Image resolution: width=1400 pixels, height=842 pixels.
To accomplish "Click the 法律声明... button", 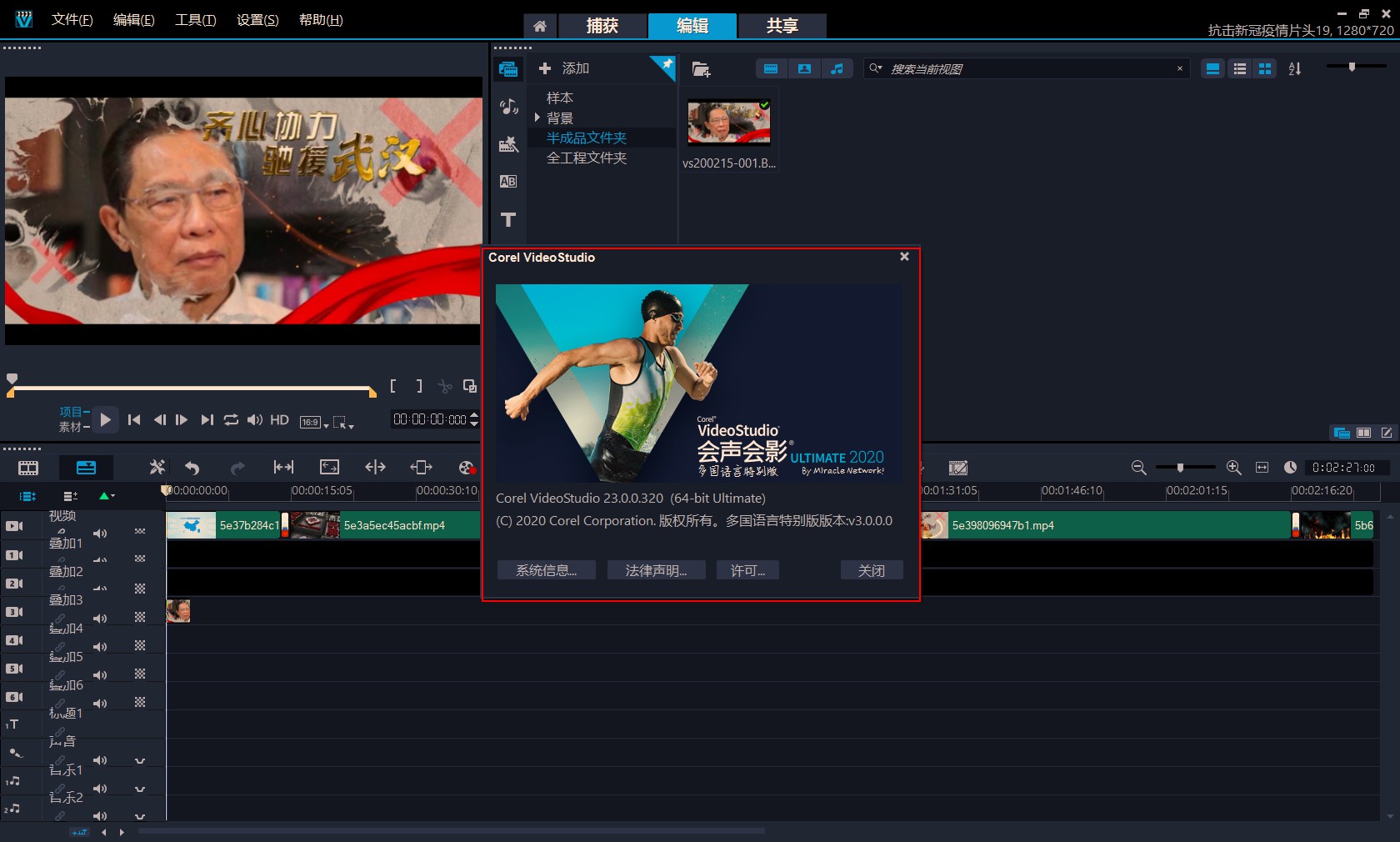I will click(x=657, y=570).
